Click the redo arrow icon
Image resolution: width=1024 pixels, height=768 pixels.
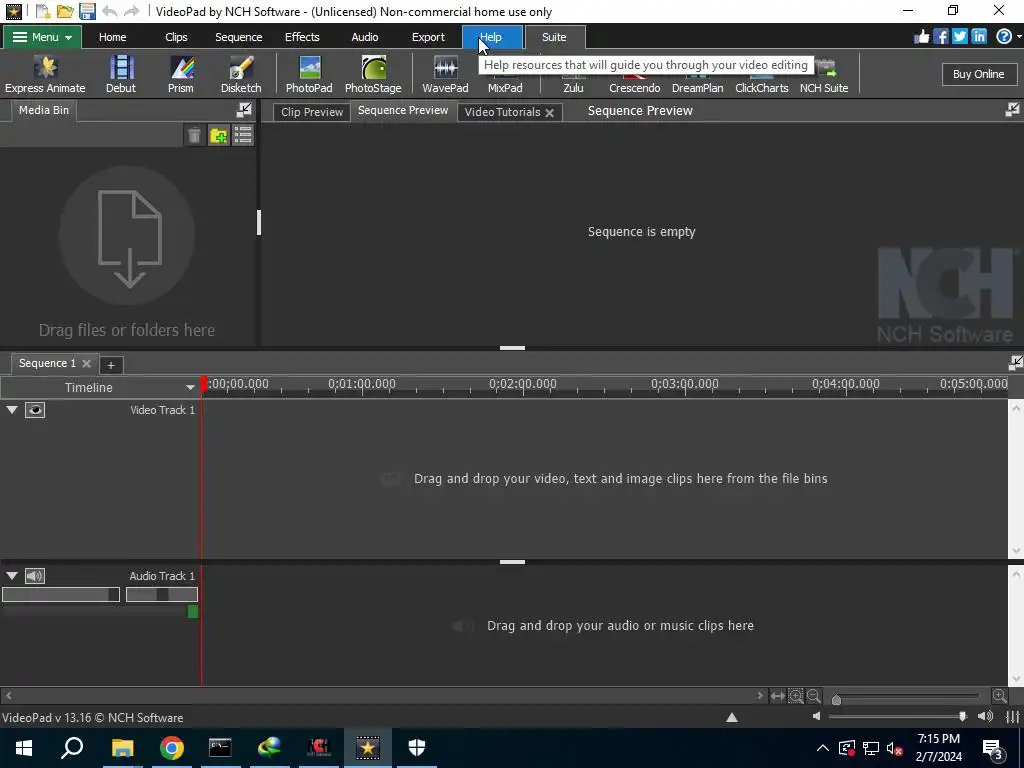131,11
